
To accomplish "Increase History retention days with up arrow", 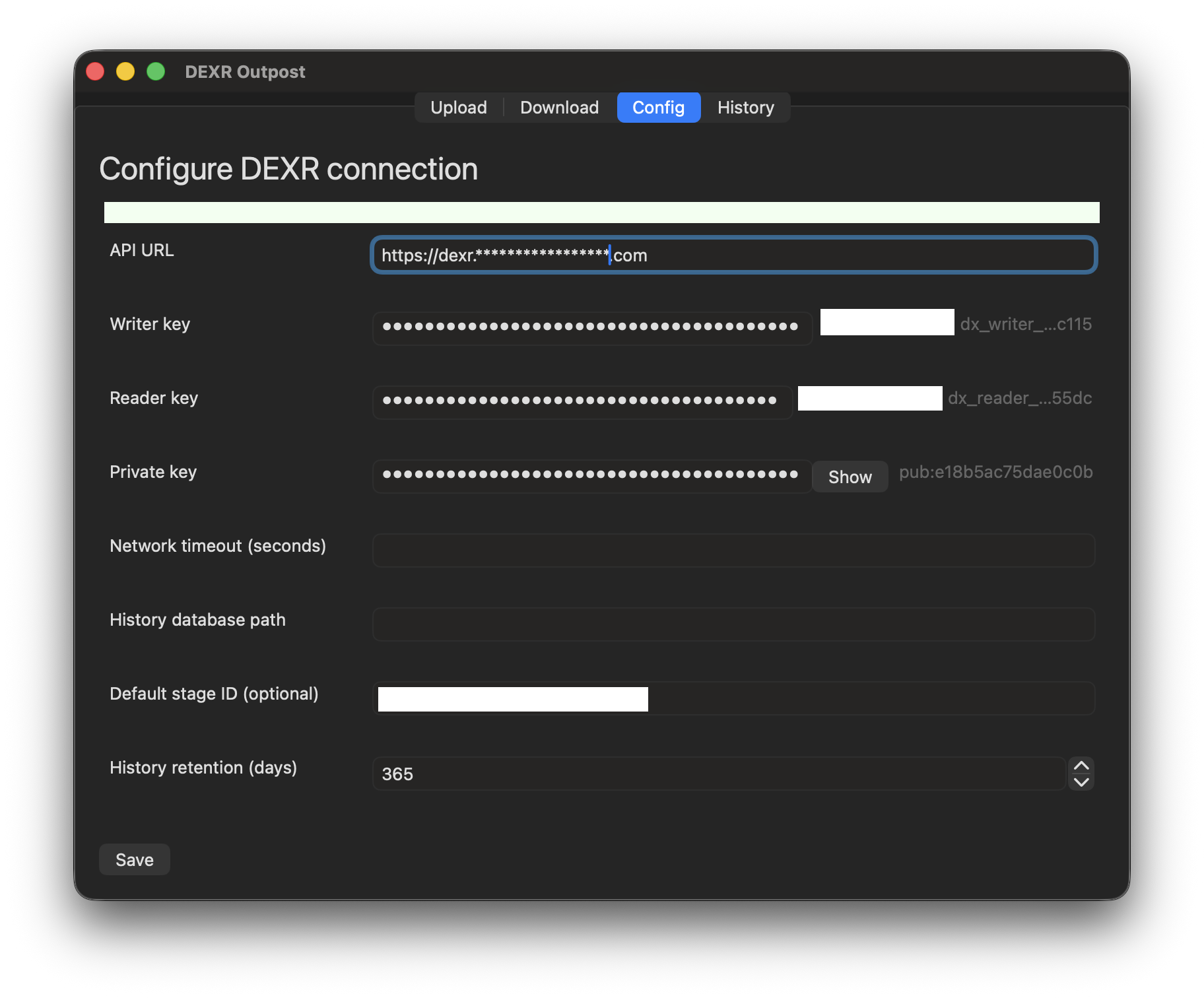I will click(x=1081, y=766).
